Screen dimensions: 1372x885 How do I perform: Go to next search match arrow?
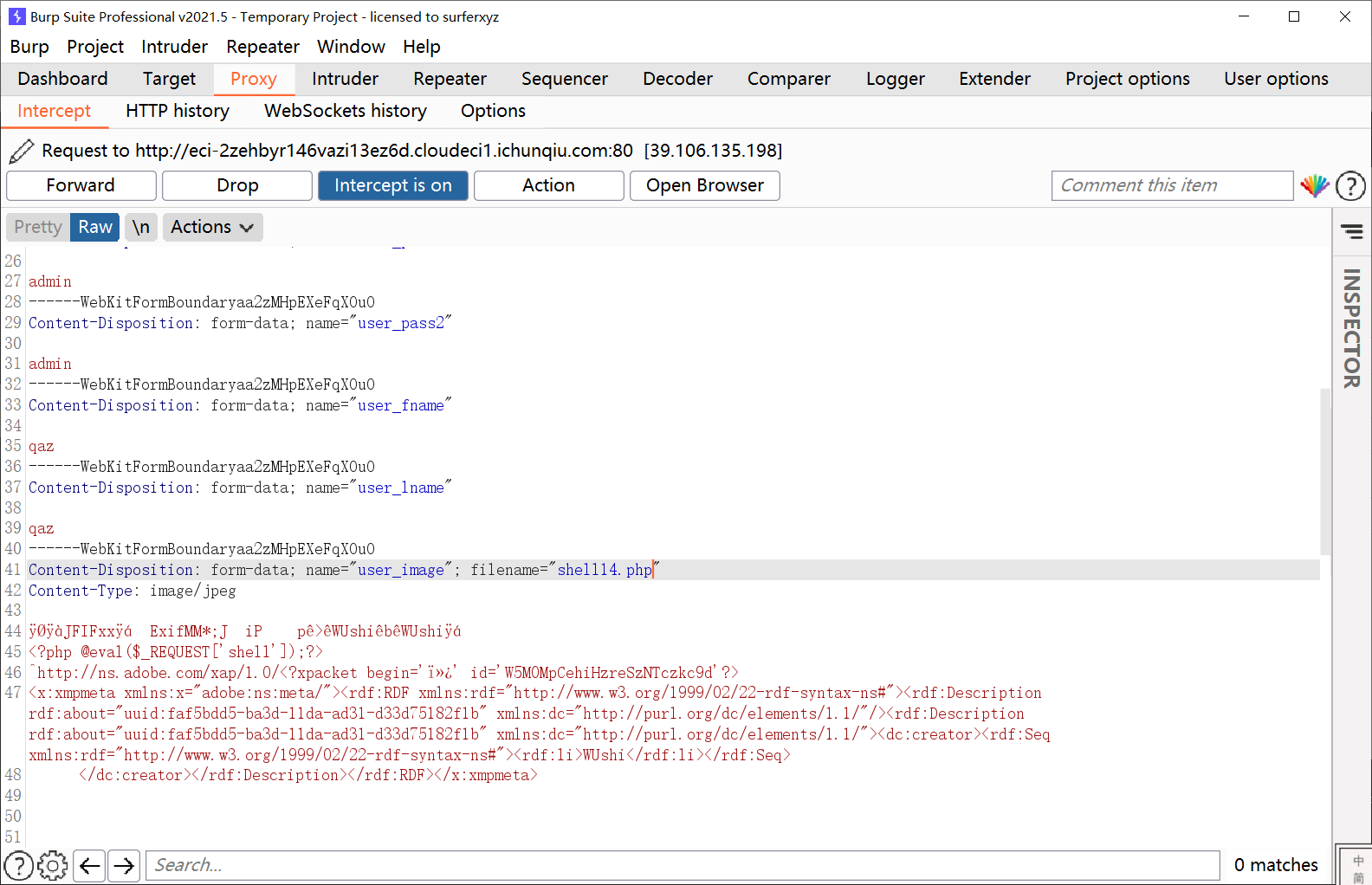(x=125, y=865)
